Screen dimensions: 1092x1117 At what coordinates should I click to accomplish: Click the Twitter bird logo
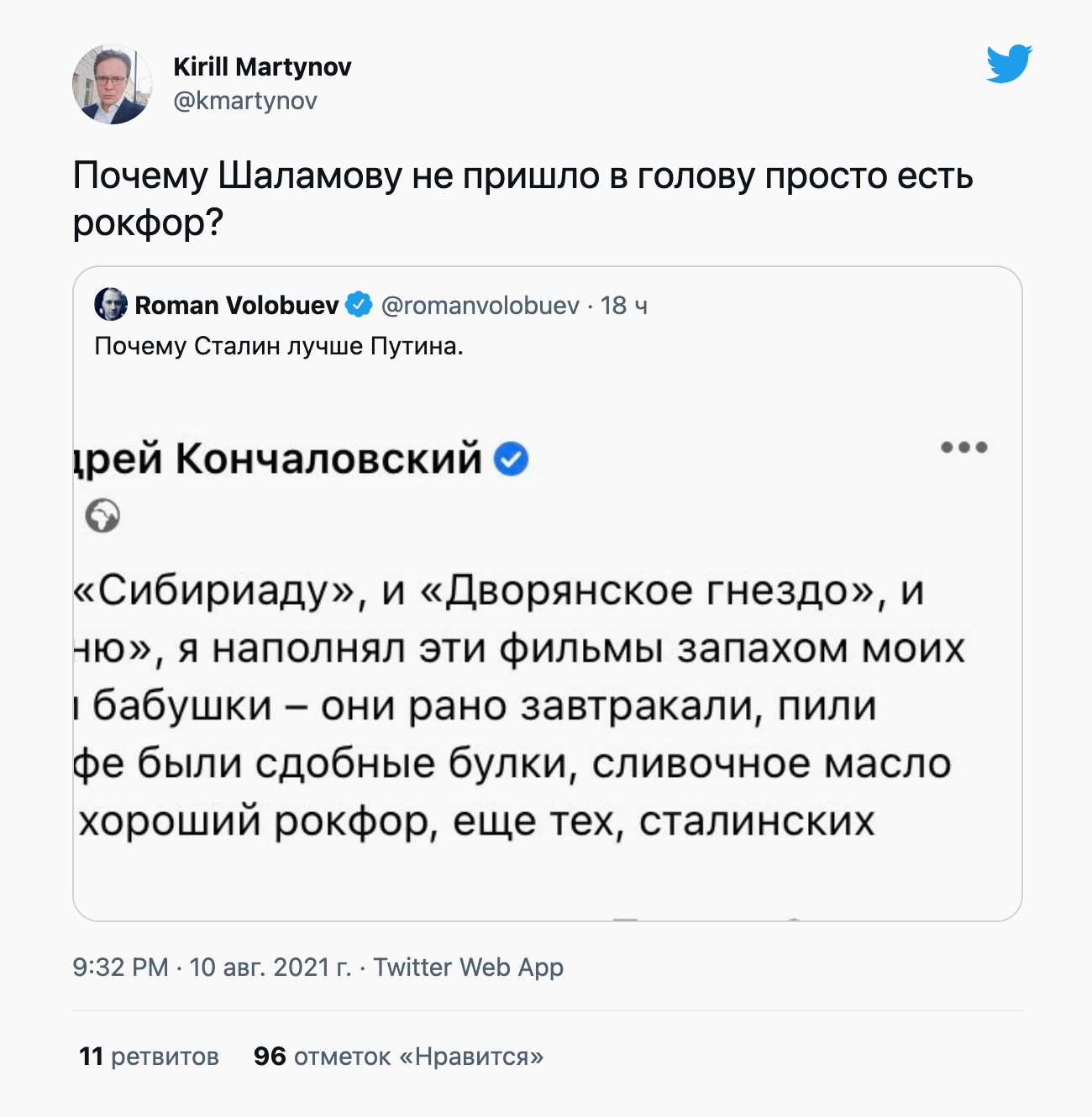[x=1008, y=64]
